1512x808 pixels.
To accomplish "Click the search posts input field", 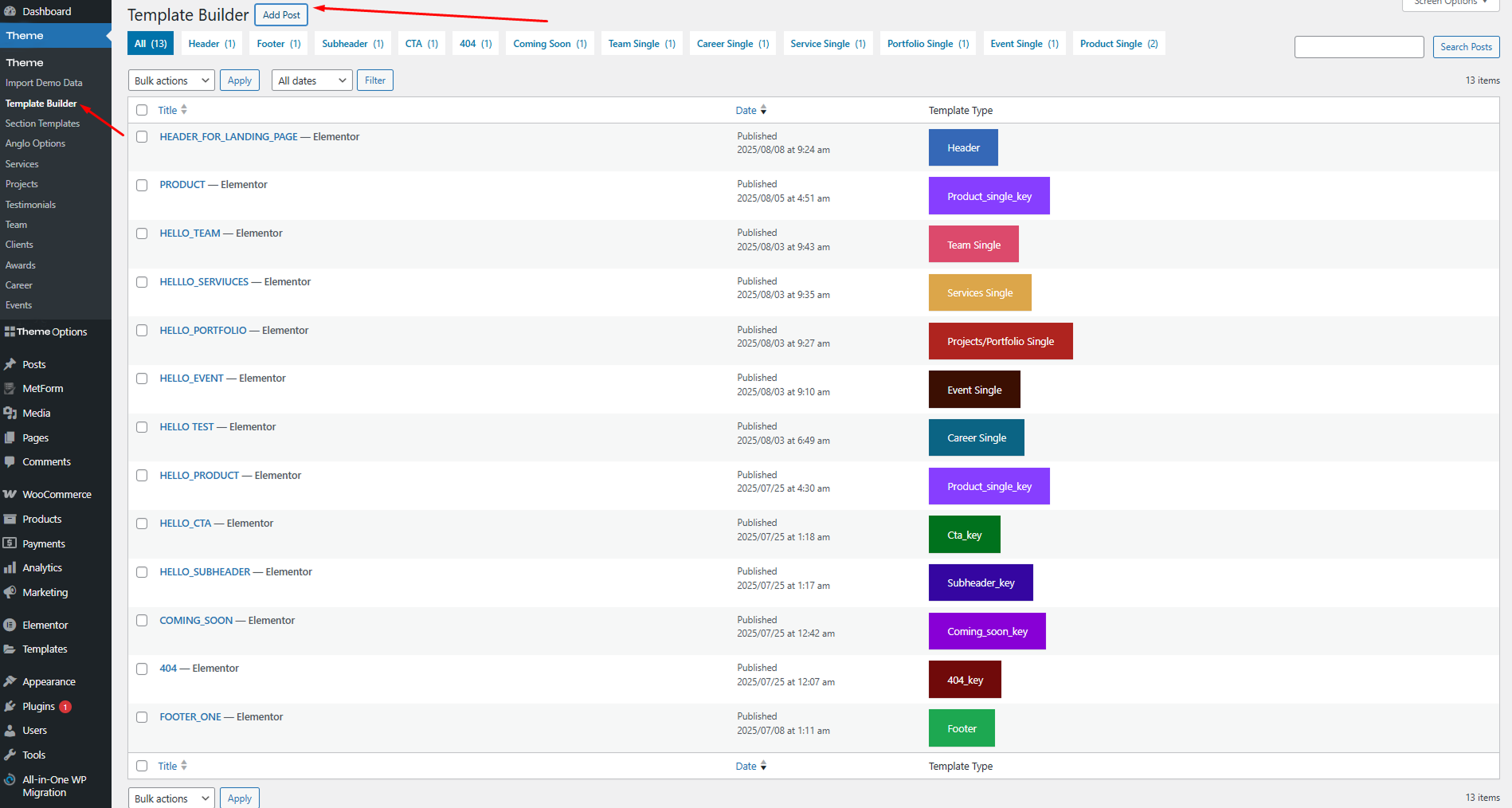I will (x=1358, y=47).
